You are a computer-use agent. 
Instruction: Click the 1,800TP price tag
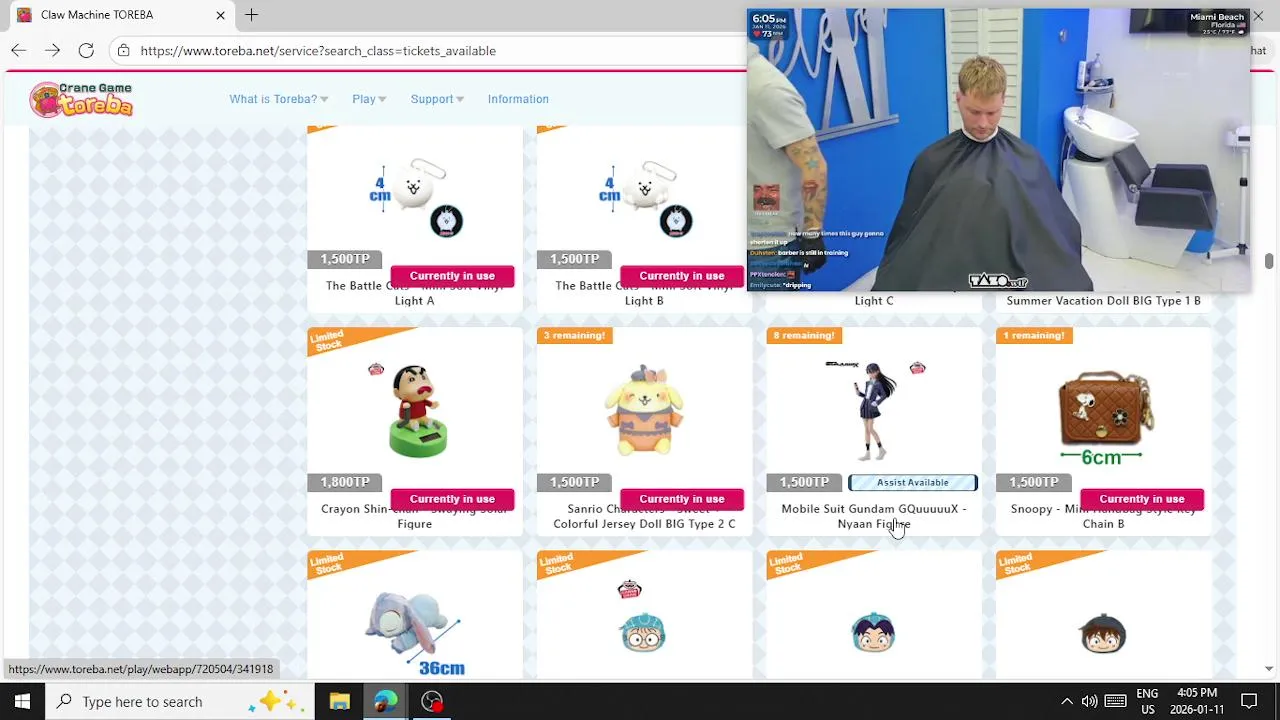pos(345,483)
